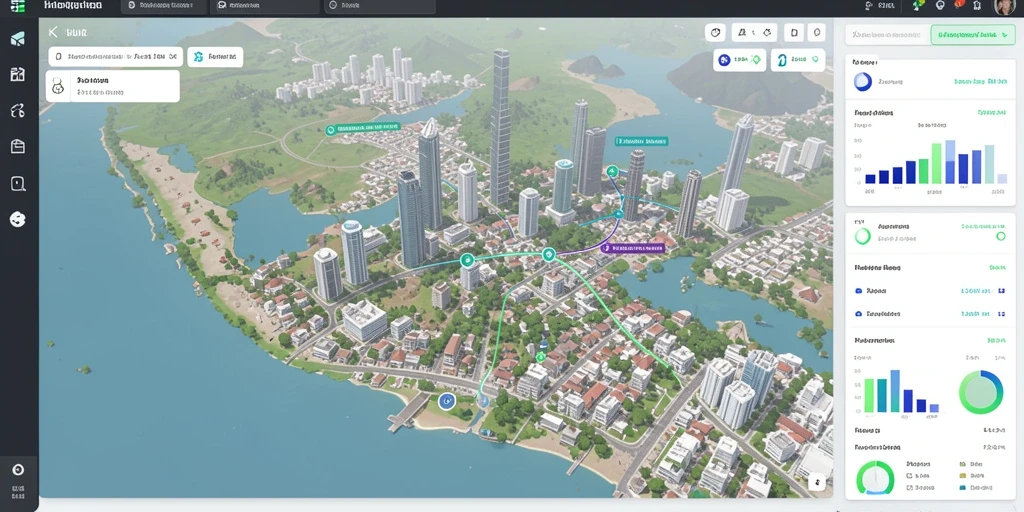Open the first tab in top bar

click(x=164, y=6)
